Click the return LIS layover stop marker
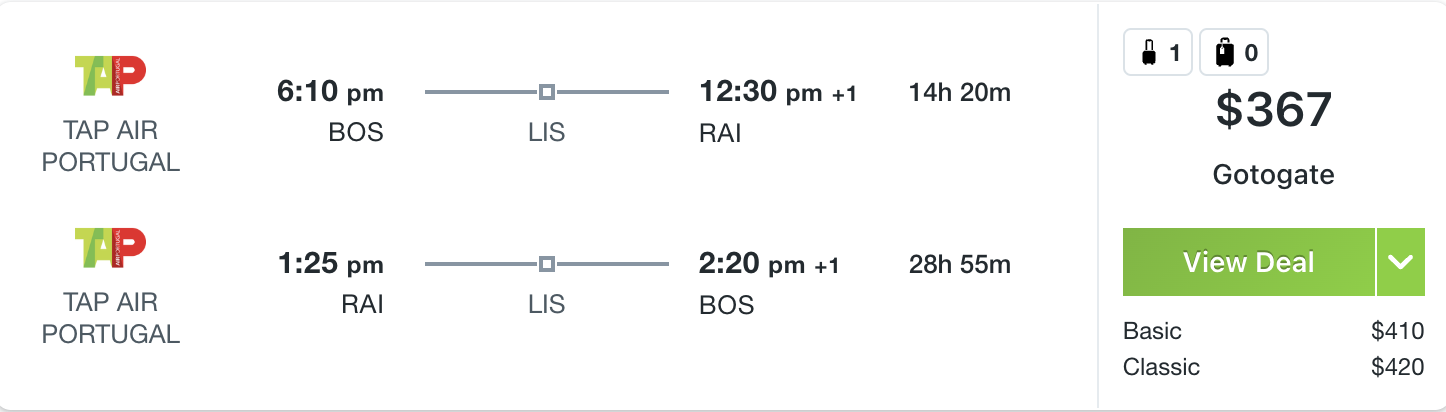Image resolution: width=1446 pixels, height=412 pixels. click(x=547, y=264)
